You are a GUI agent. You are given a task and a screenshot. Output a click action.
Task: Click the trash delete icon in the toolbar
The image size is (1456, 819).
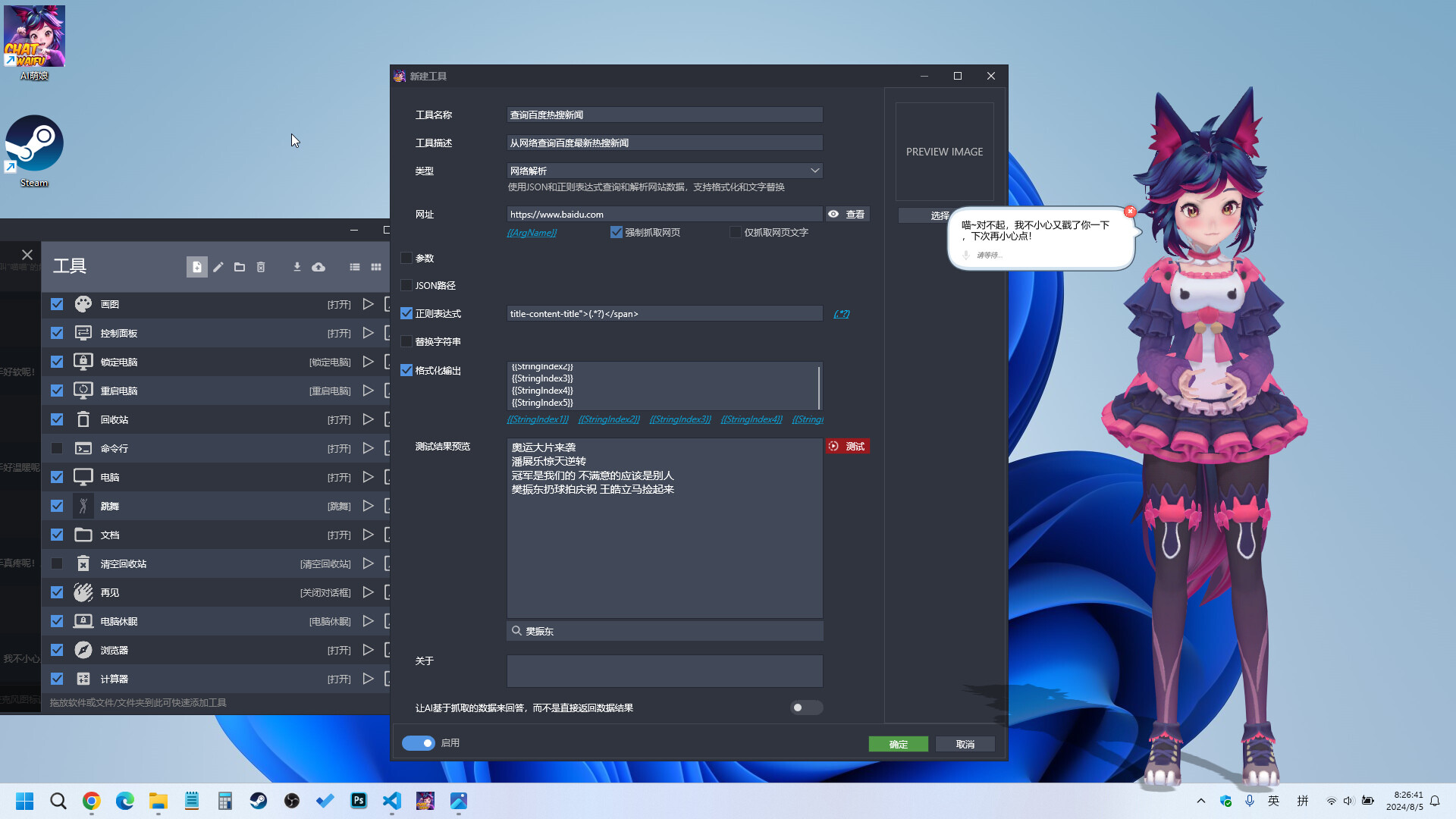click(260, 267)
